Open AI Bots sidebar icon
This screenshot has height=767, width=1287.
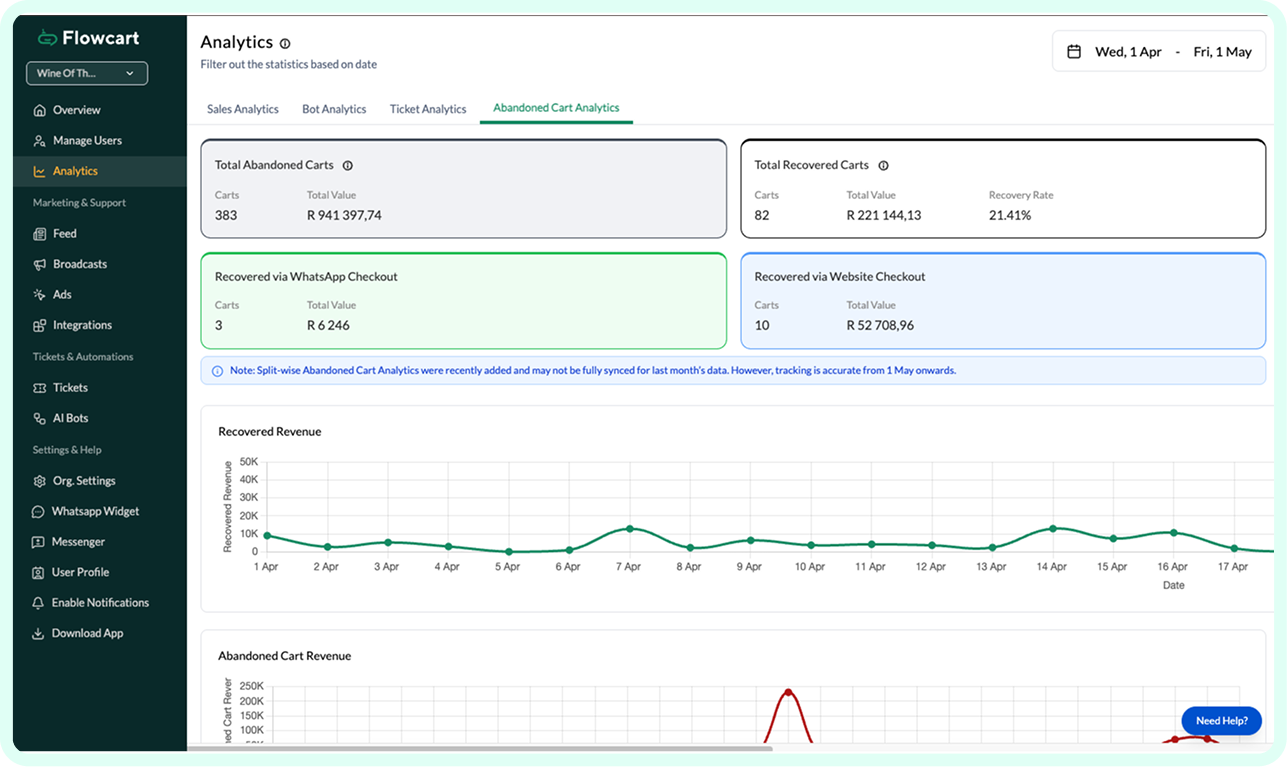tap(39, 418)
